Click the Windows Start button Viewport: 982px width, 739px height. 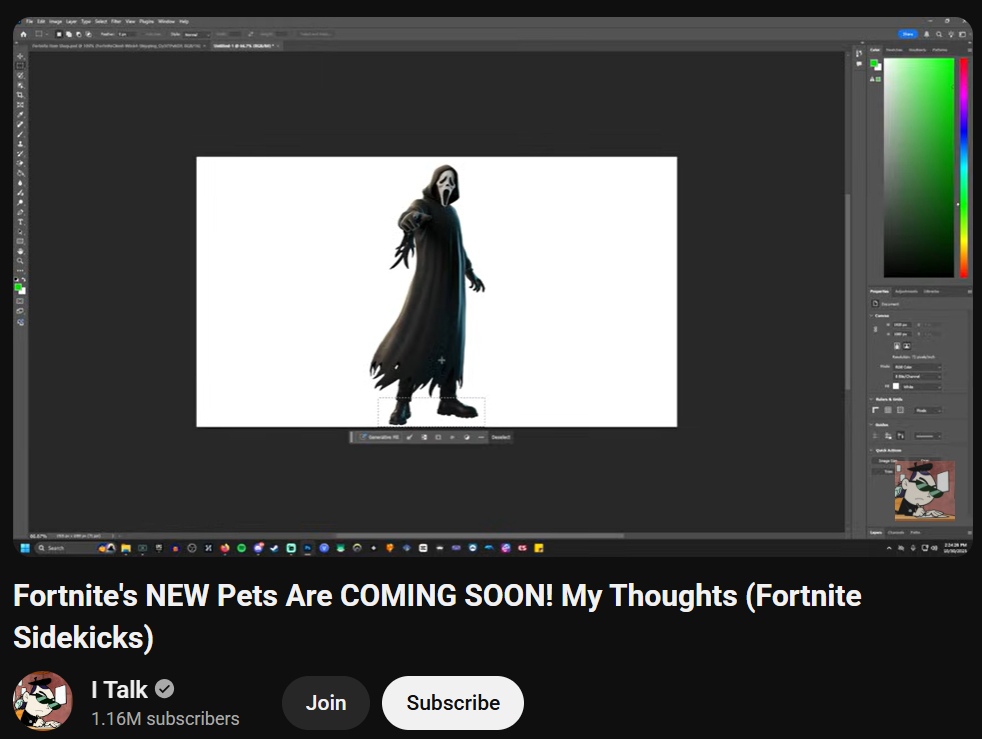(25, 548)
